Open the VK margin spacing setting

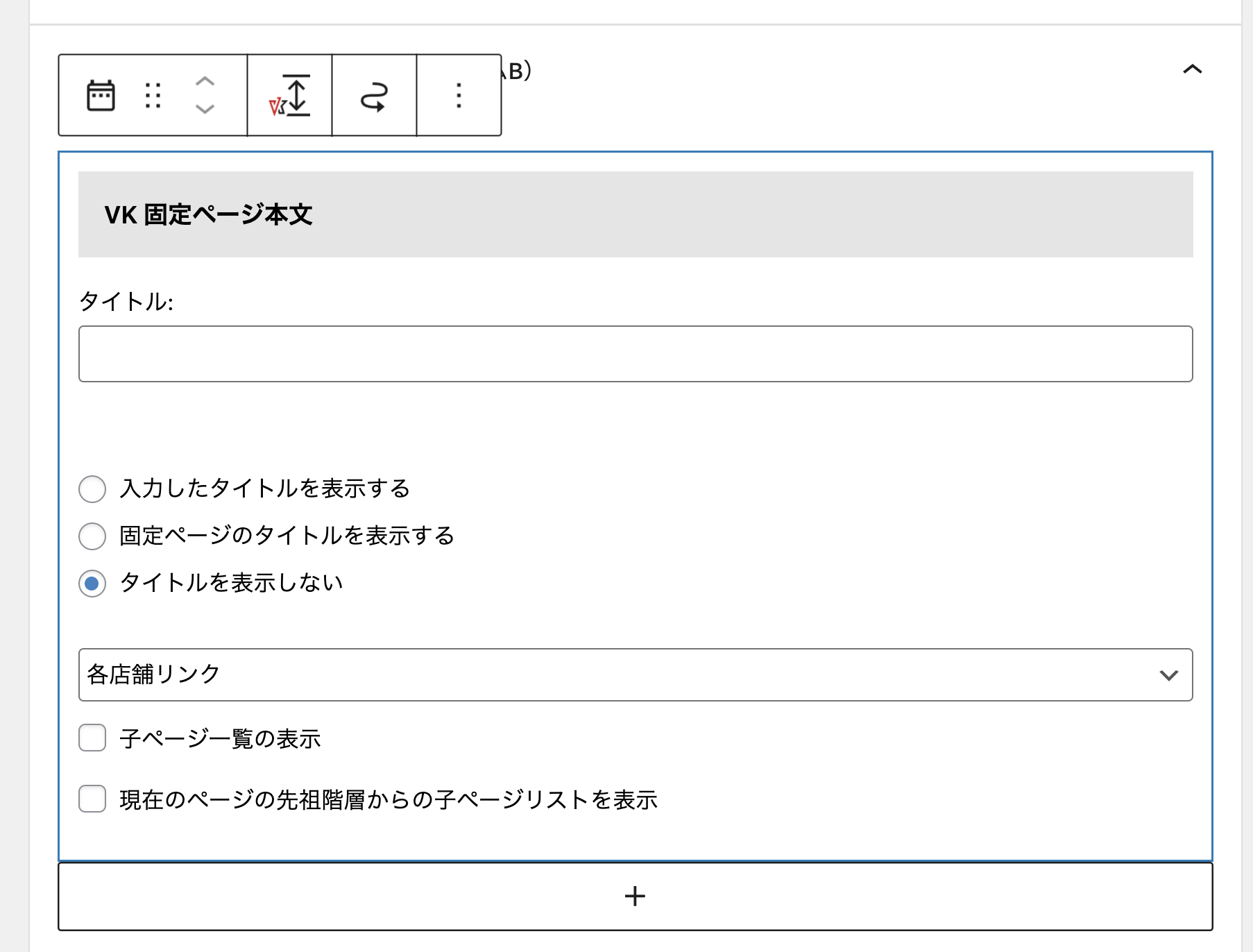(x=289, y=95)
